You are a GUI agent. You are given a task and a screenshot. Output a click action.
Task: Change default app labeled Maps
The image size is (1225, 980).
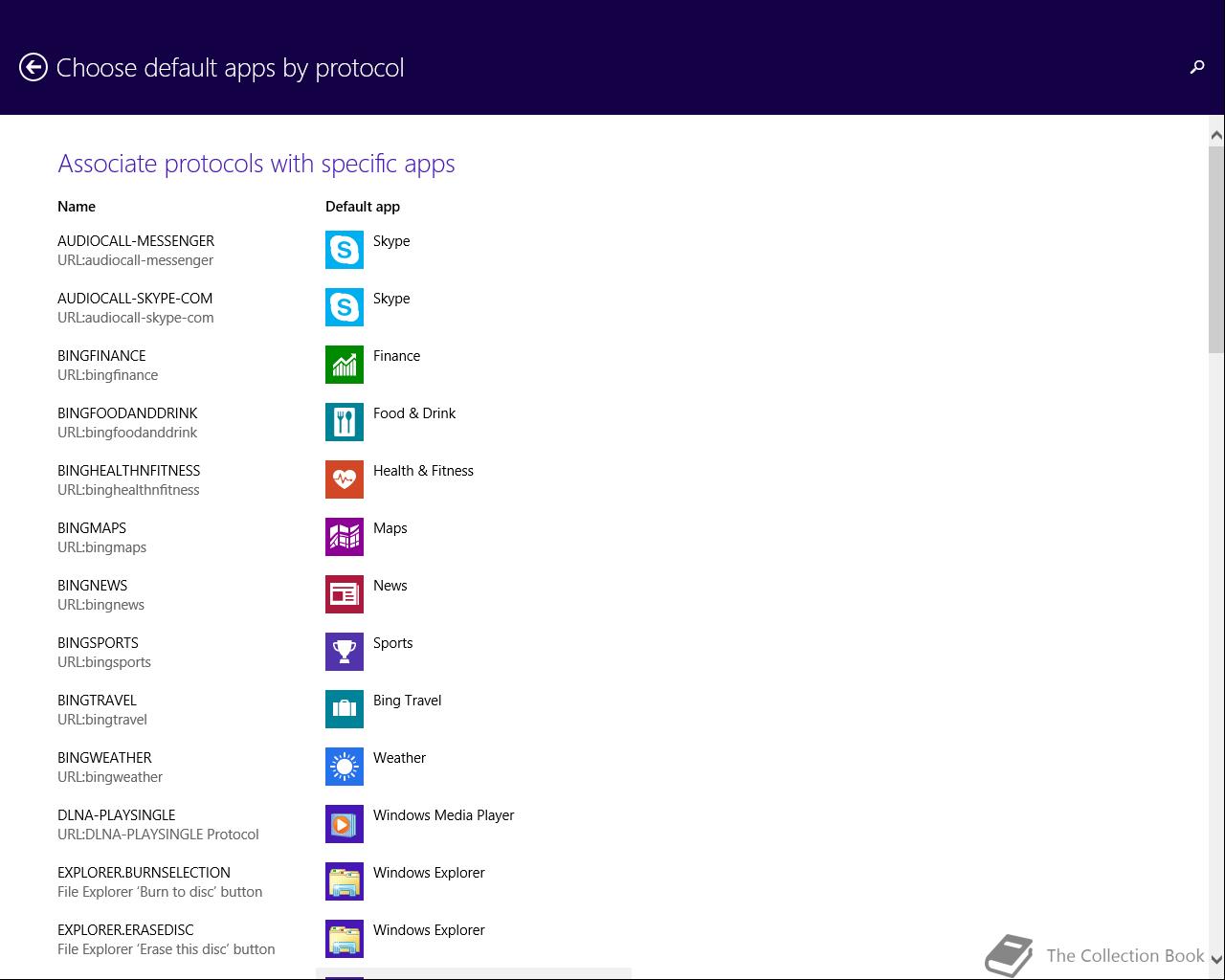(x=390, y=528)
